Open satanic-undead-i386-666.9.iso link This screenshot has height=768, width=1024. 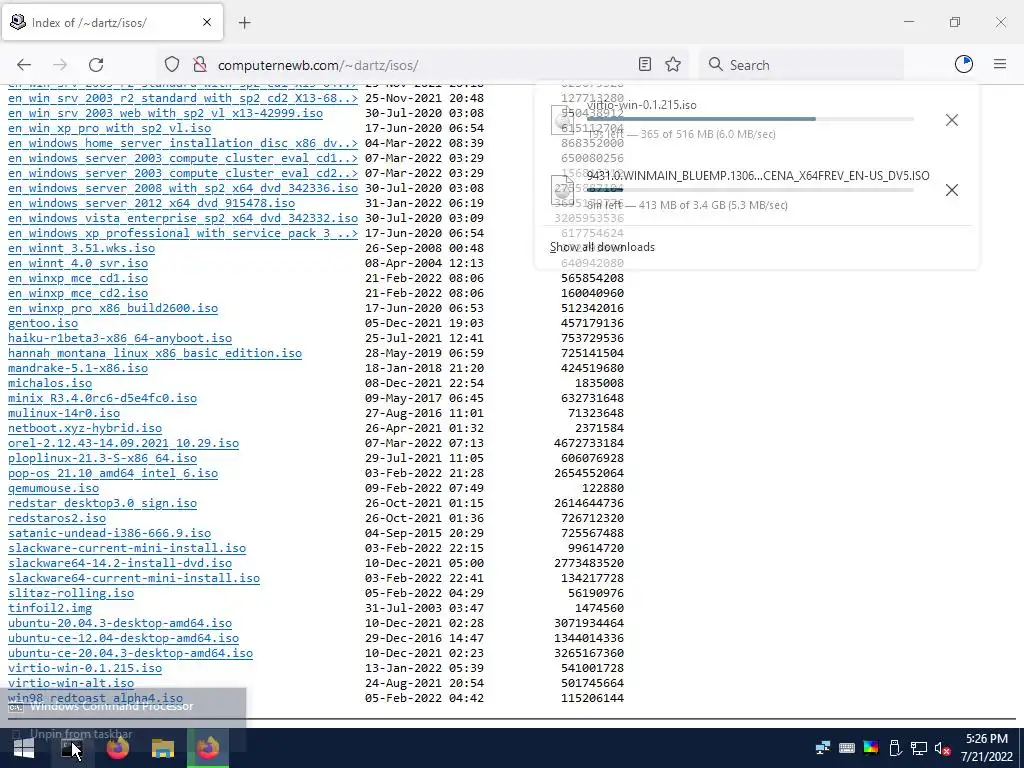click(x=110, y=534)
